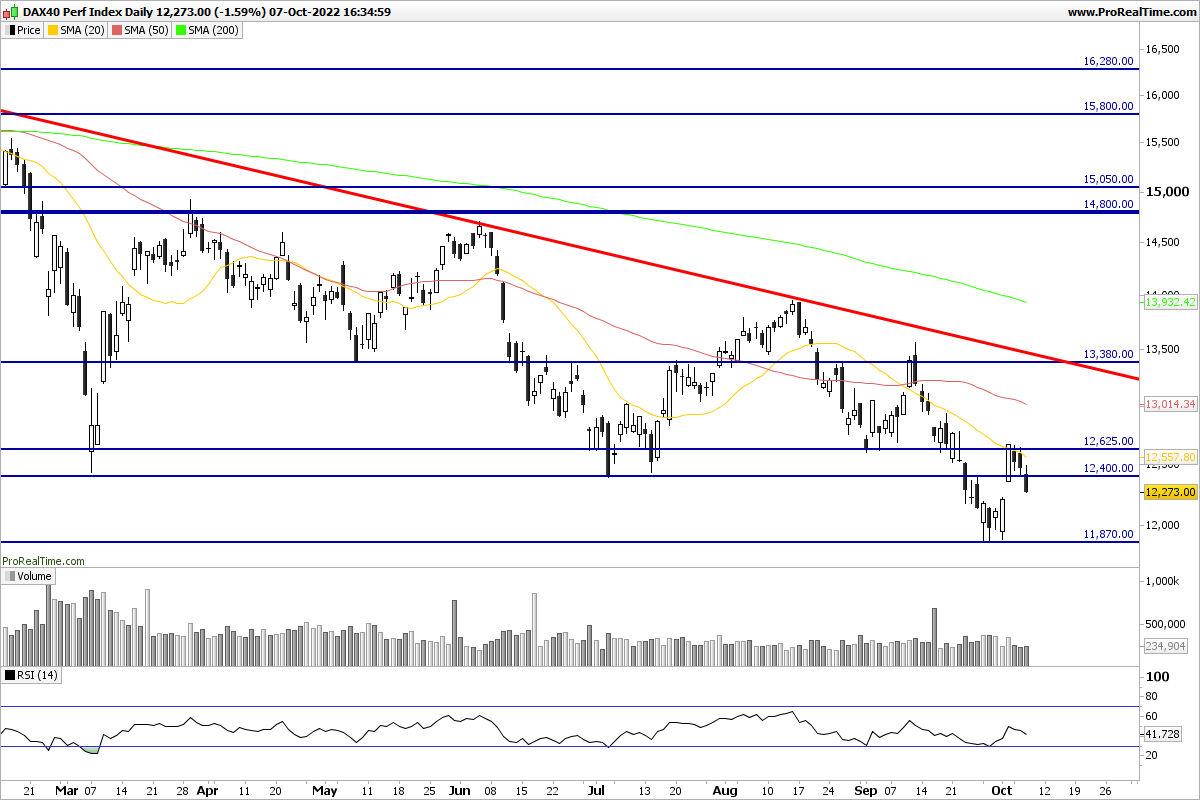The width and height of the screenshot is (1200, 800).
Task: Click the yellow 12,557.80 SMA value tag
Action: pos(1169,456)
